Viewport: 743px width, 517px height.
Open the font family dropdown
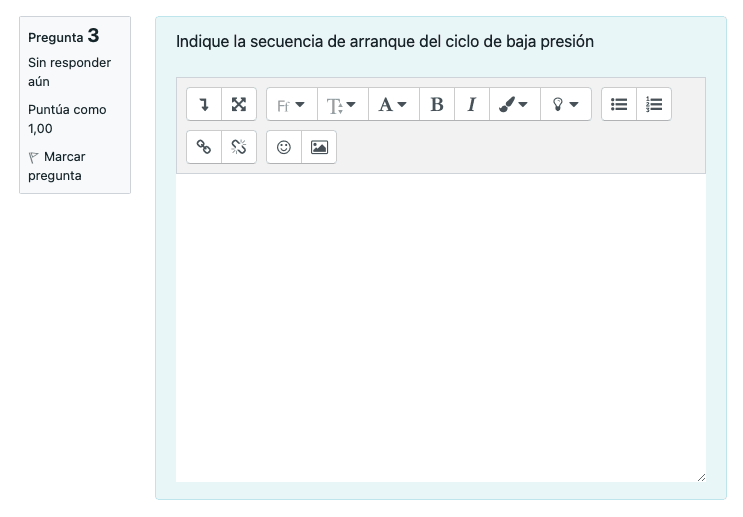tap(291, 104)
